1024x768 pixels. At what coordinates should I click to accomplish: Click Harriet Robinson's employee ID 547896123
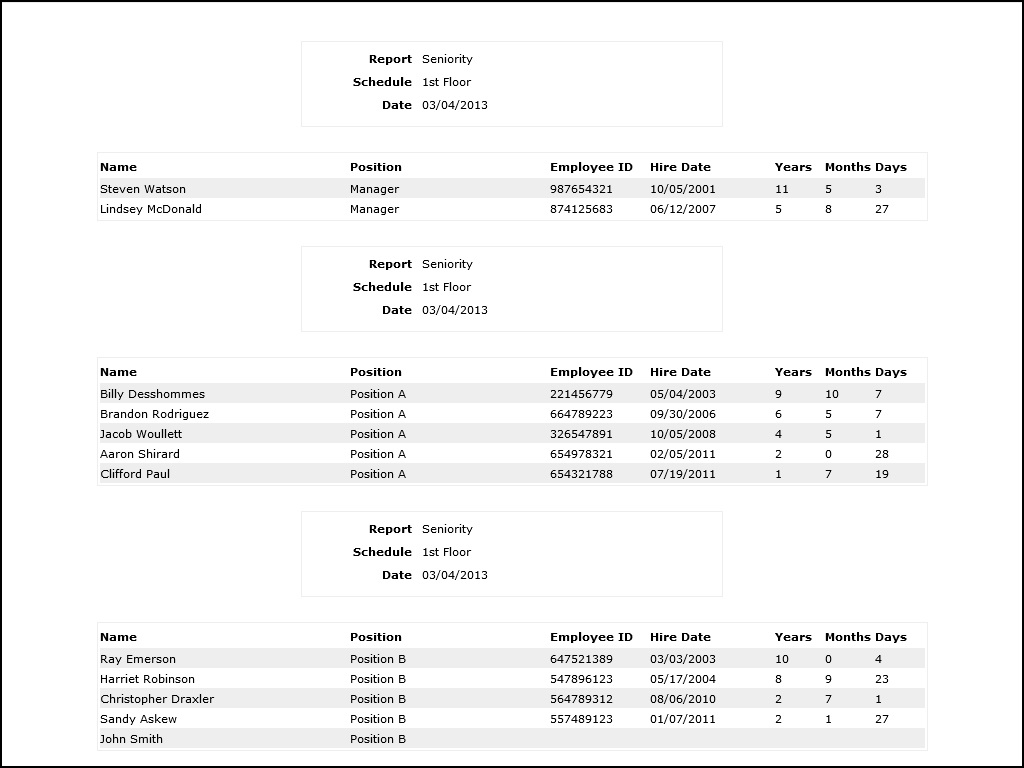click(581, 679)
